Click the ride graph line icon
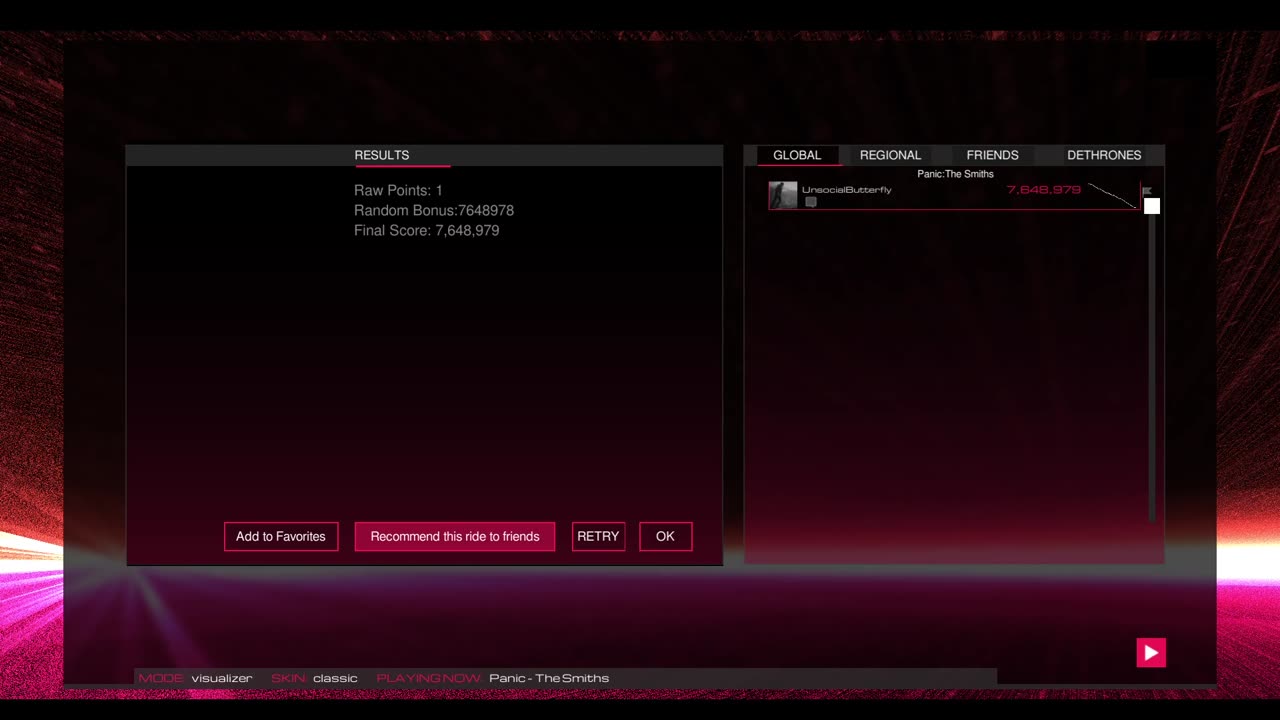Image resolution: width=1280 pixels, height=720 pixels. 1113,195
